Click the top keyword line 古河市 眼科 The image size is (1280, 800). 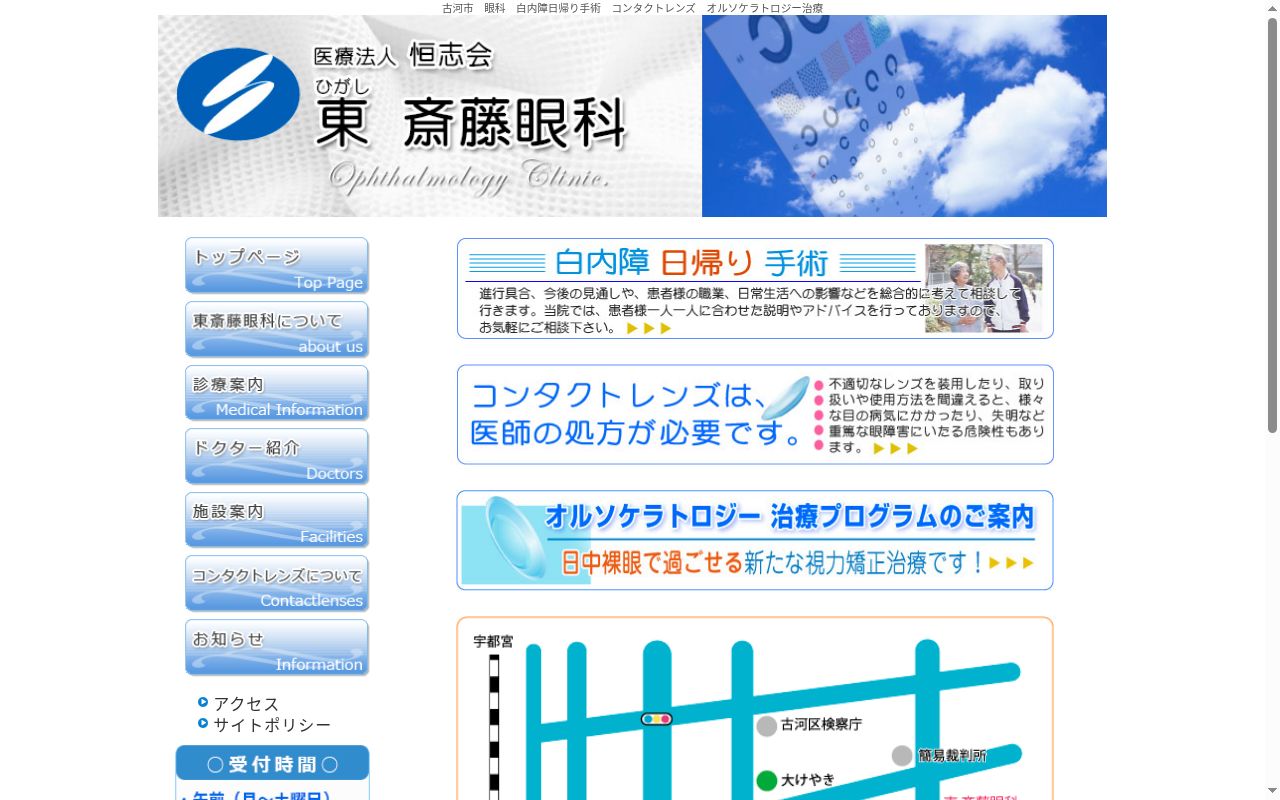coord(632,8)
